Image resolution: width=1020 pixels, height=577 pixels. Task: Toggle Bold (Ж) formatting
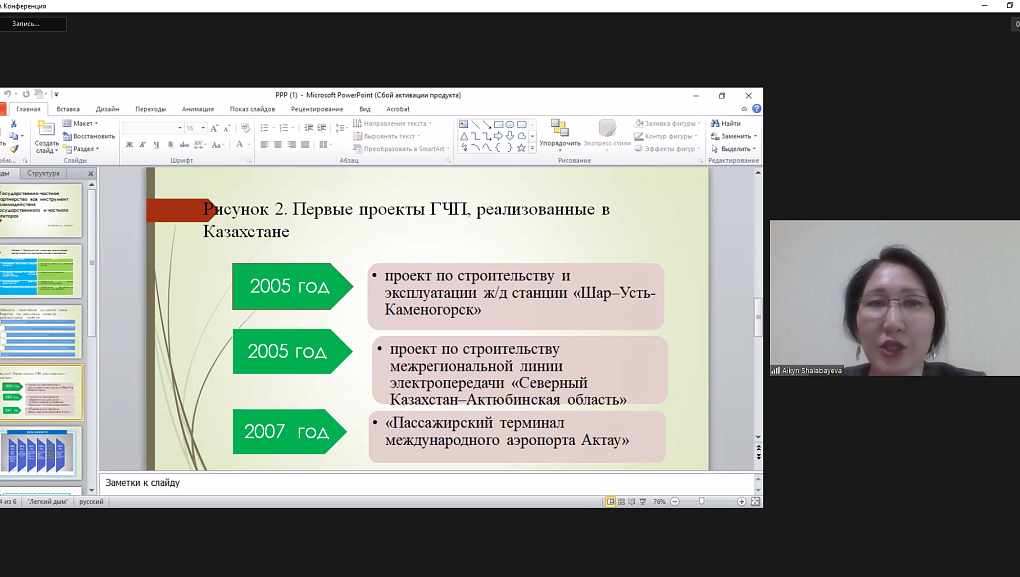[129, 144]
